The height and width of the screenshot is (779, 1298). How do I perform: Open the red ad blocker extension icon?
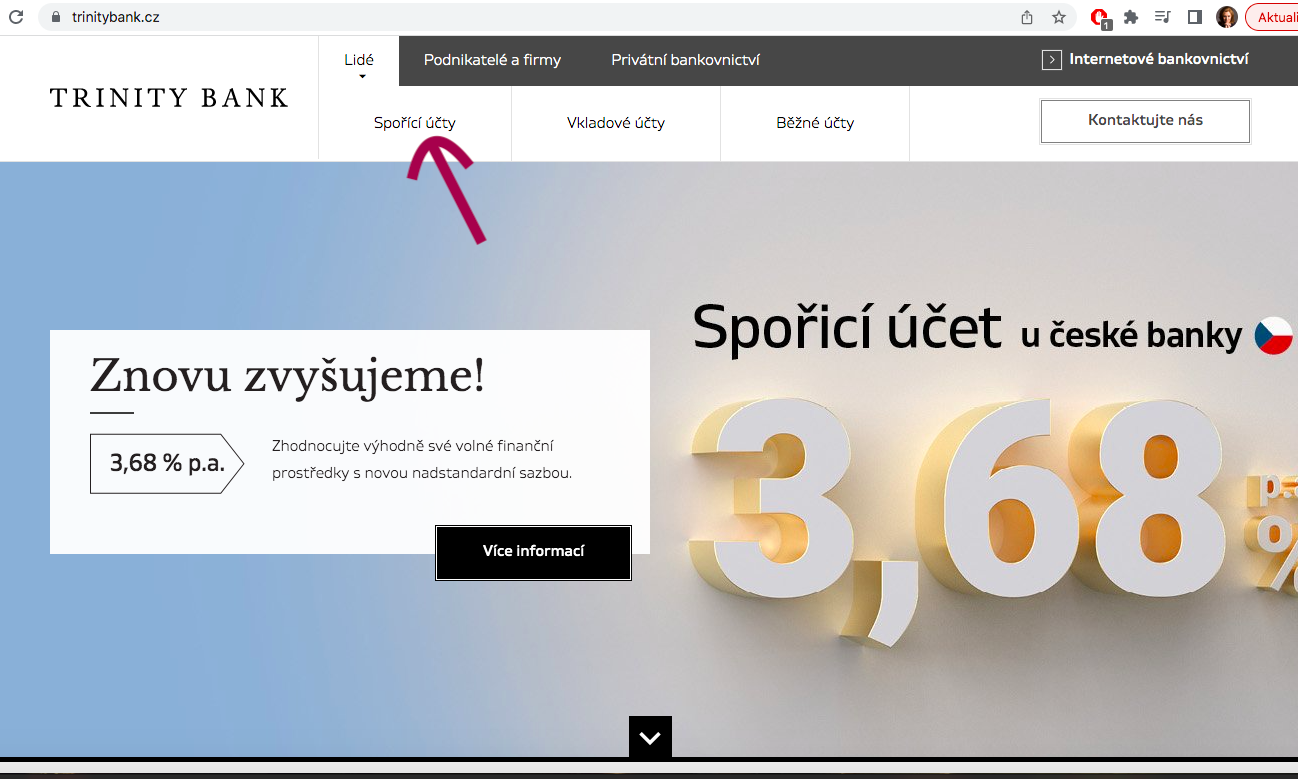click(x=1099, y=17)
